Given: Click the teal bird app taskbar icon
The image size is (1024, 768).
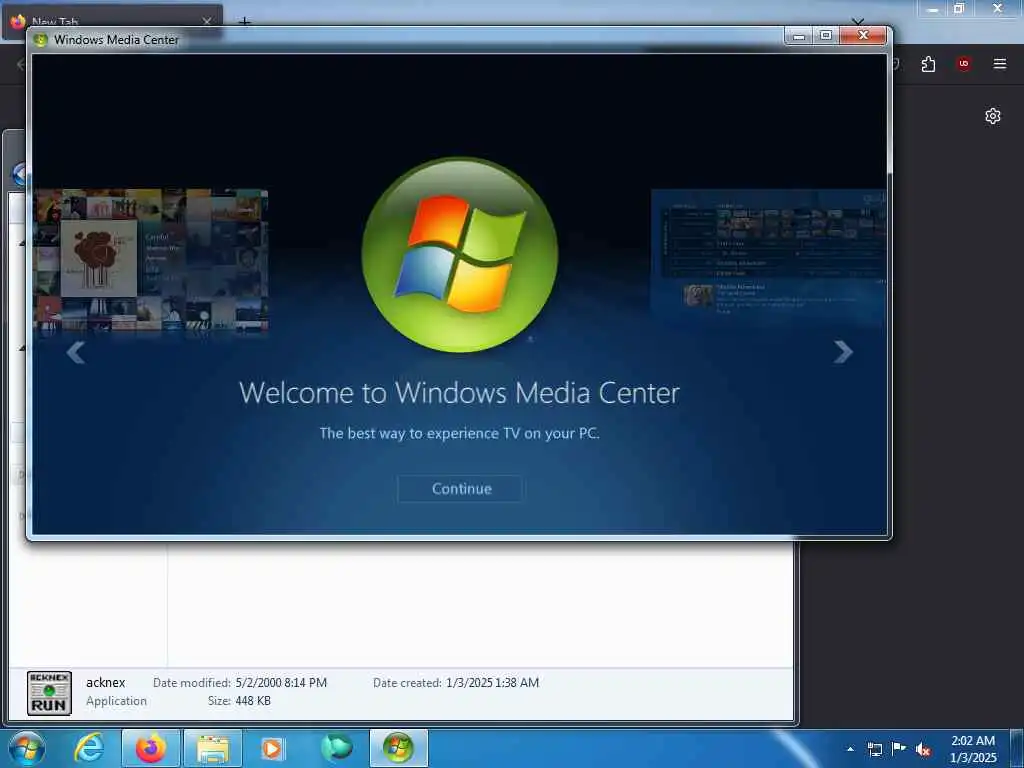Looking at the screenshot, I should tap(336, 748).
